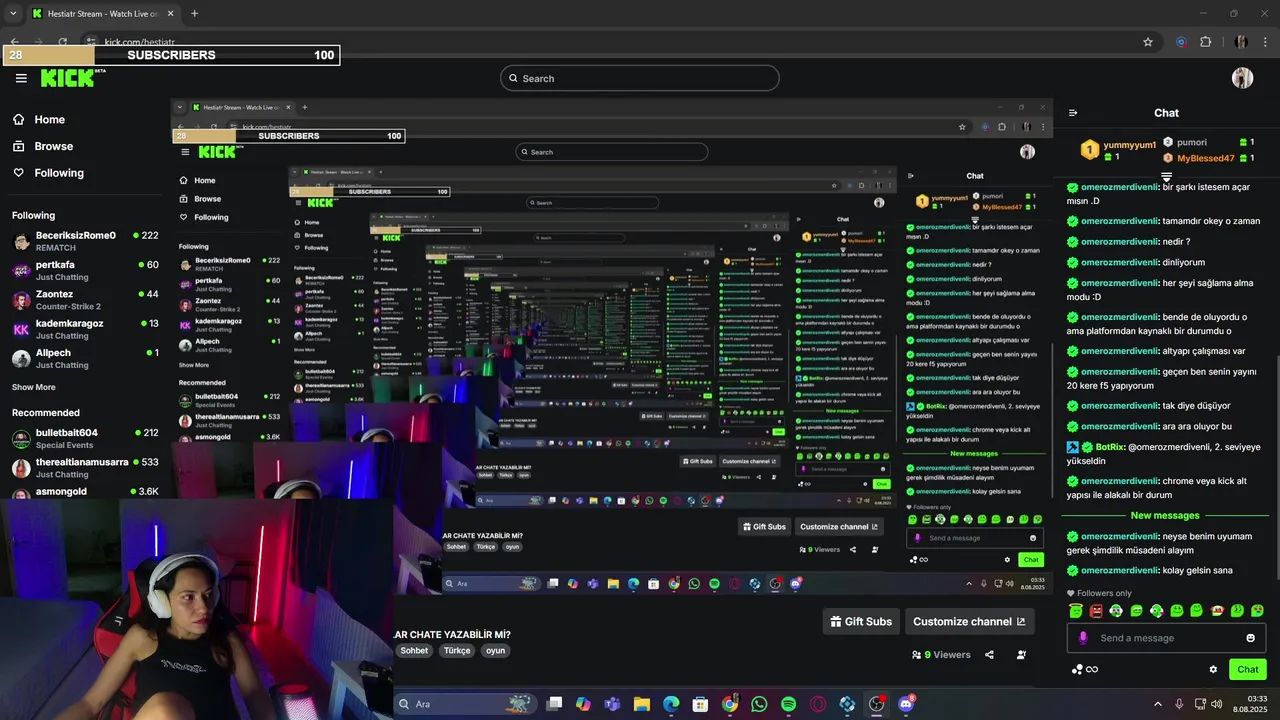Open the emoji picker in message box
Image resolution: width=1280 pixels, height=720 pixels.
(x=1250, y=638)
